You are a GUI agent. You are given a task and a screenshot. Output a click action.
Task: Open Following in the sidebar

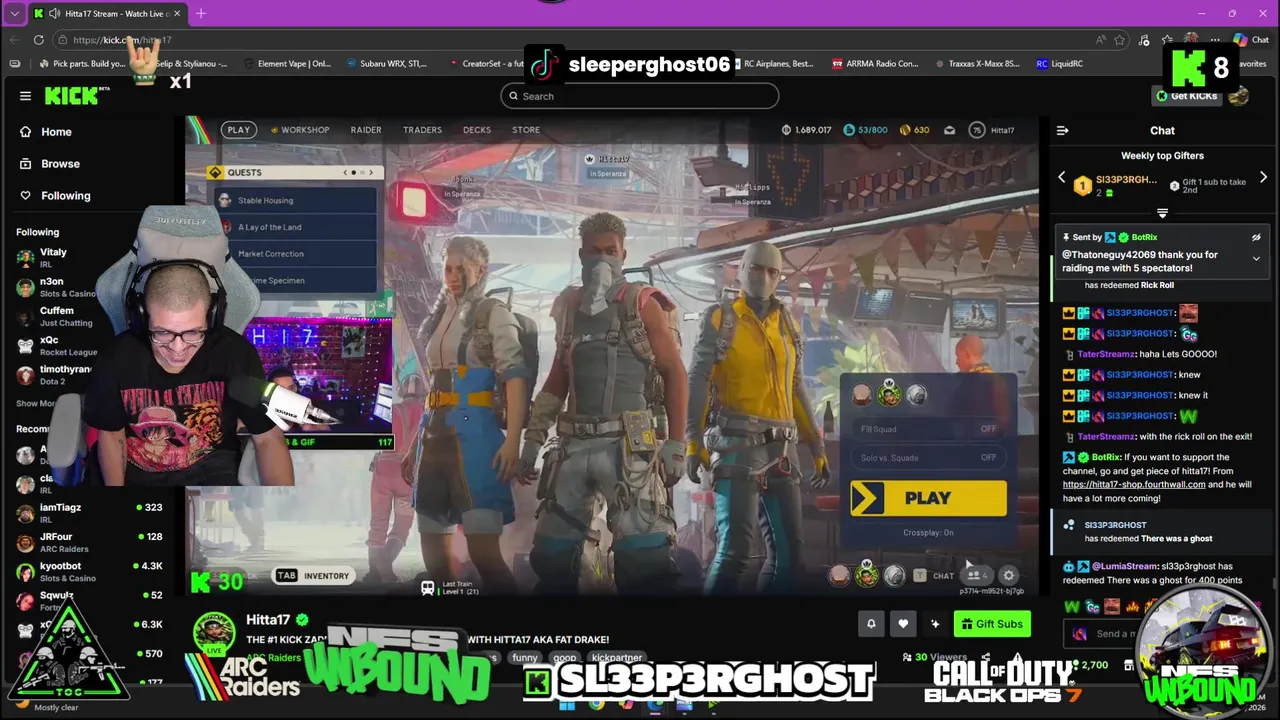(x=55, y=196)
